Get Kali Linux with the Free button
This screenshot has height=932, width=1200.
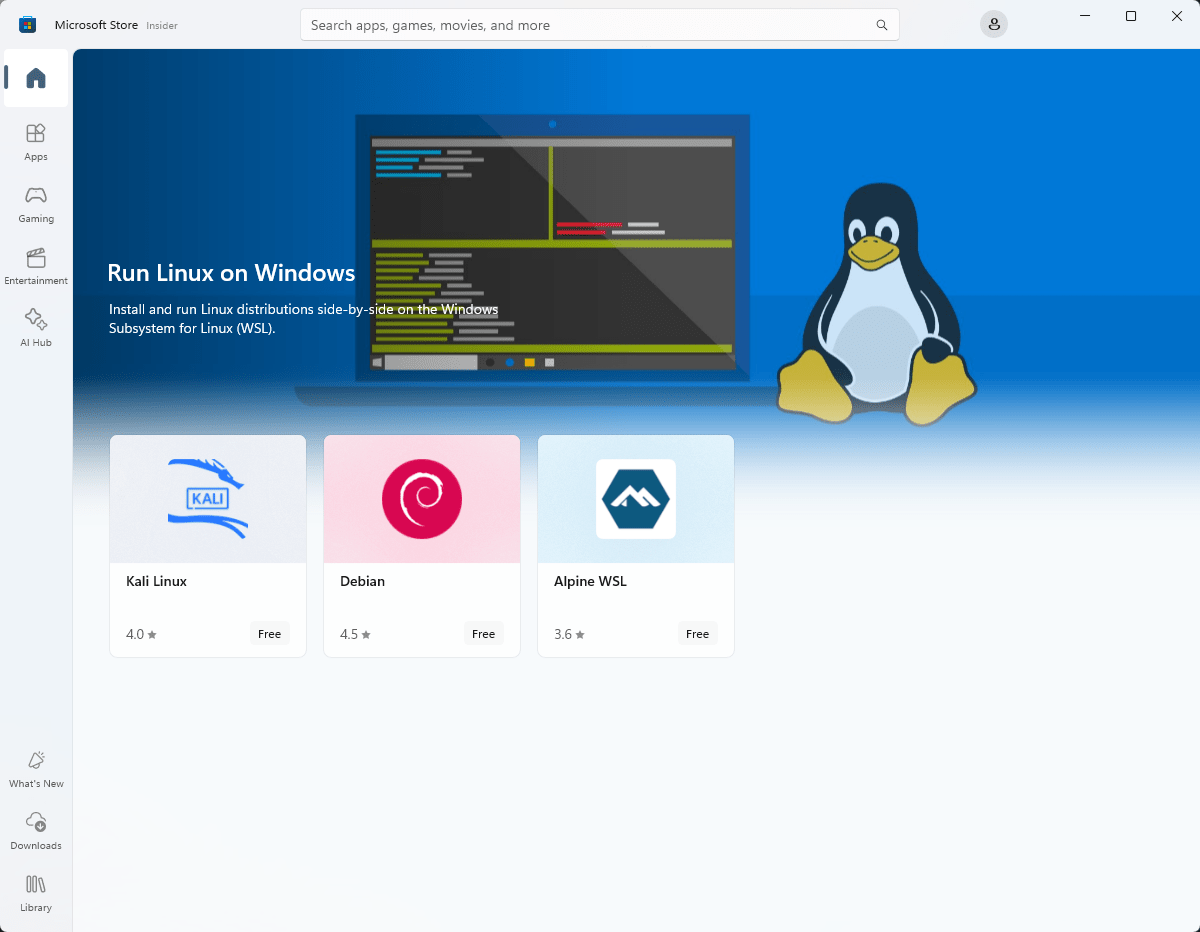coord(269,633)
